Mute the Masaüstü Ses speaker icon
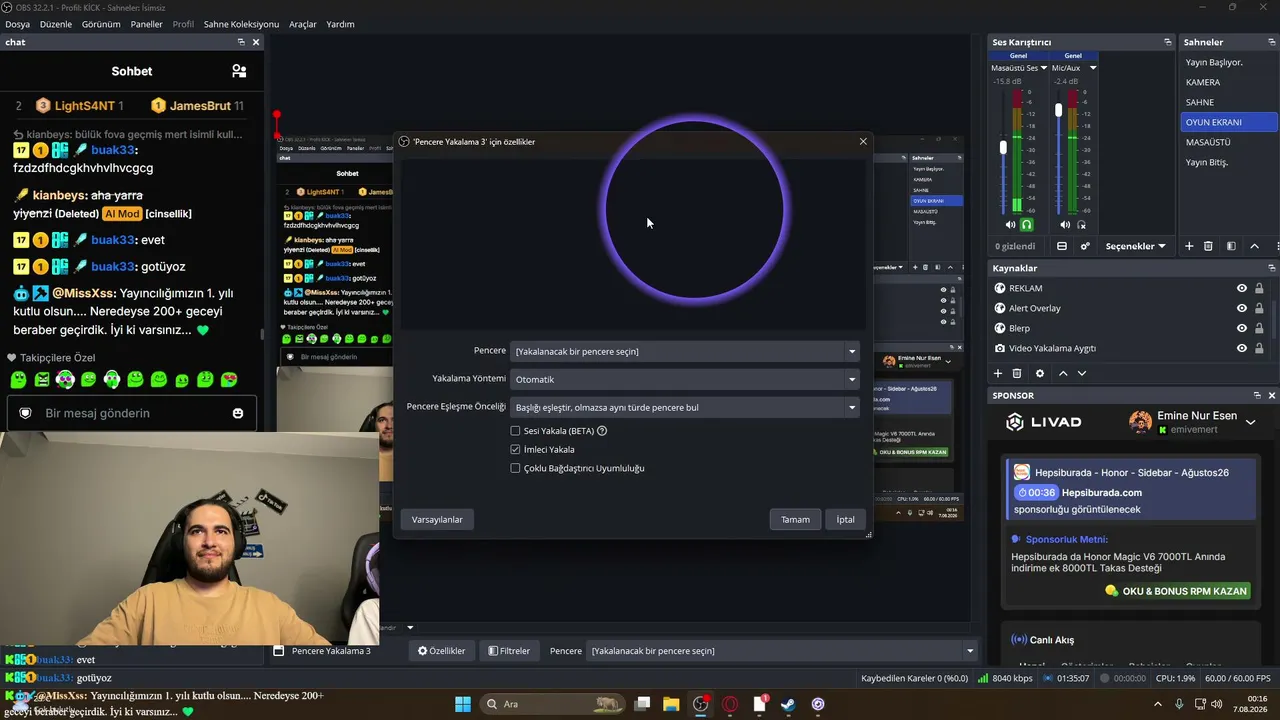This screenshot has width=1280, height=720. (x=1010, y=225)
